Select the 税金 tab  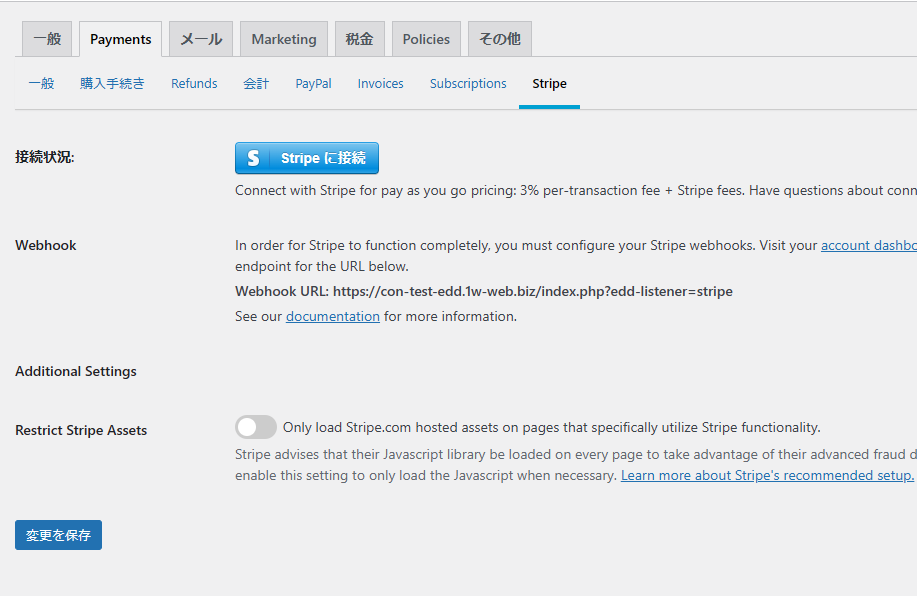pyautogui.click(x=359, y=39)
